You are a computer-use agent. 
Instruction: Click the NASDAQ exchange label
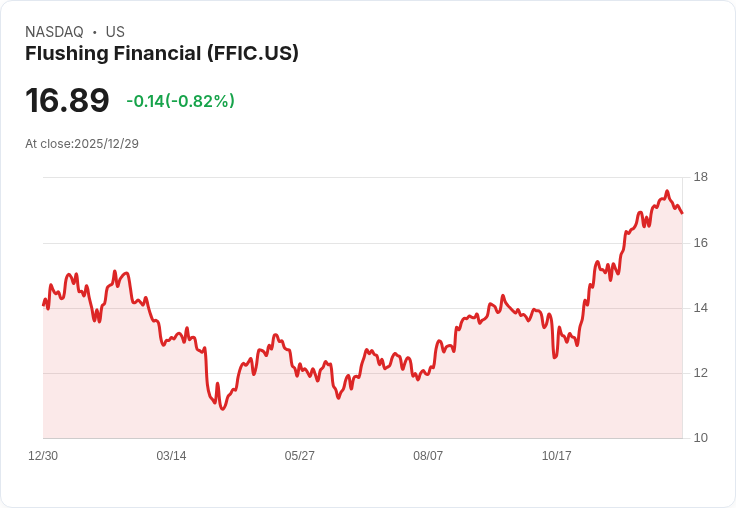(54, 32)
